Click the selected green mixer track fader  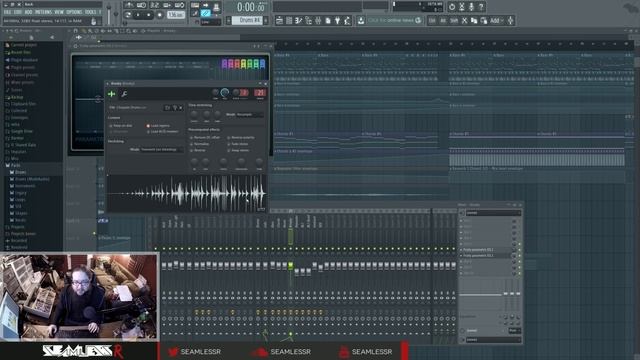click(x=291, y=265)
